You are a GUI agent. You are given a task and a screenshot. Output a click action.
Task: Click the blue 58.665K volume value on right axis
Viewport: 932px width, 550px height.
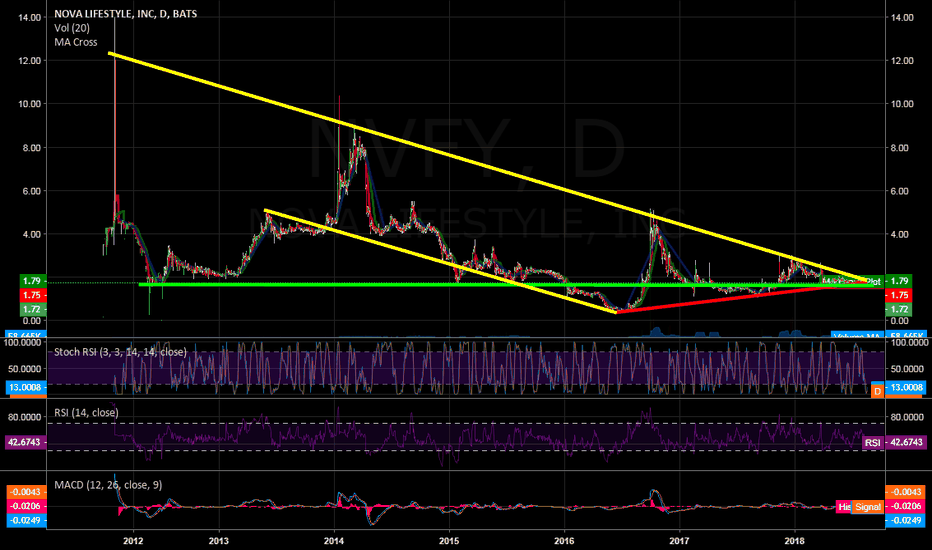905,335
